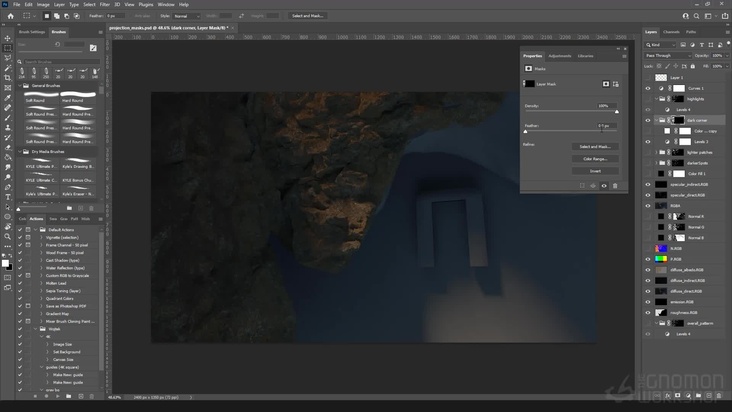Select the Smudge tool

[x=7, y=167]
